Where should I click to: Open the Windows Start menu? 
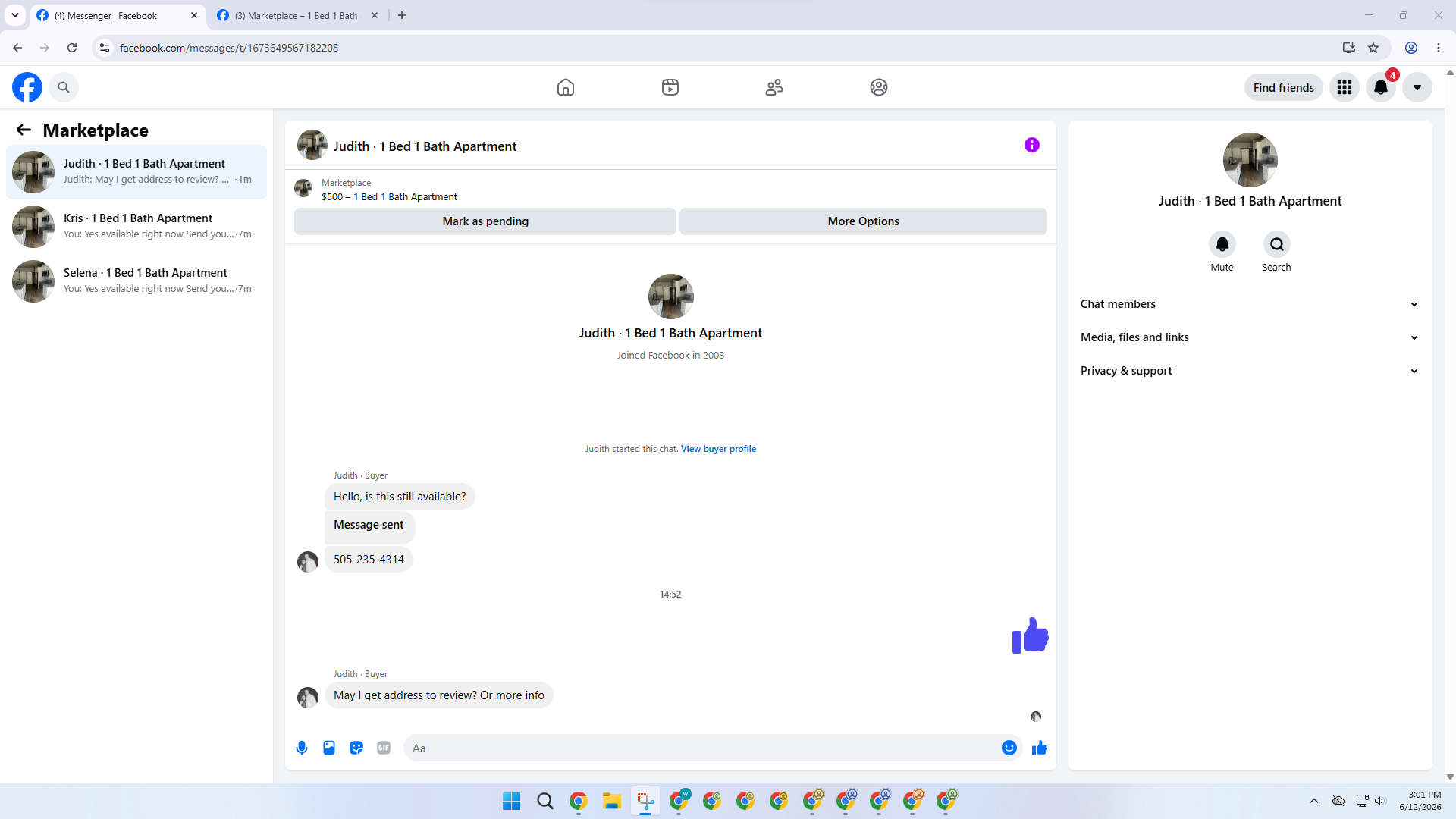tap(512, 801)
